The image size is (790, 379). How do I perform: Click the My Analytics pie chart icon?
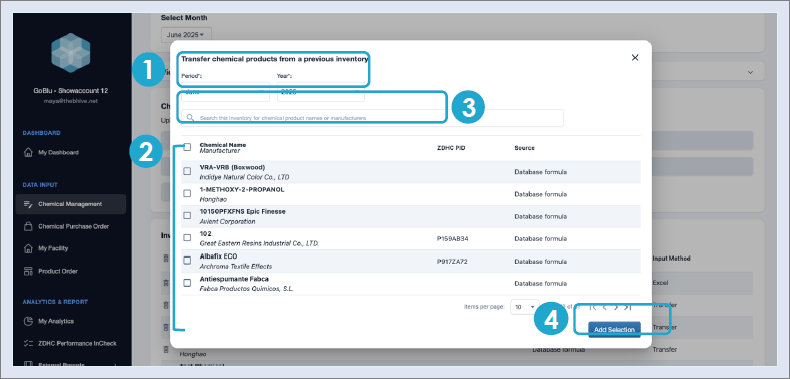point(28,321)
